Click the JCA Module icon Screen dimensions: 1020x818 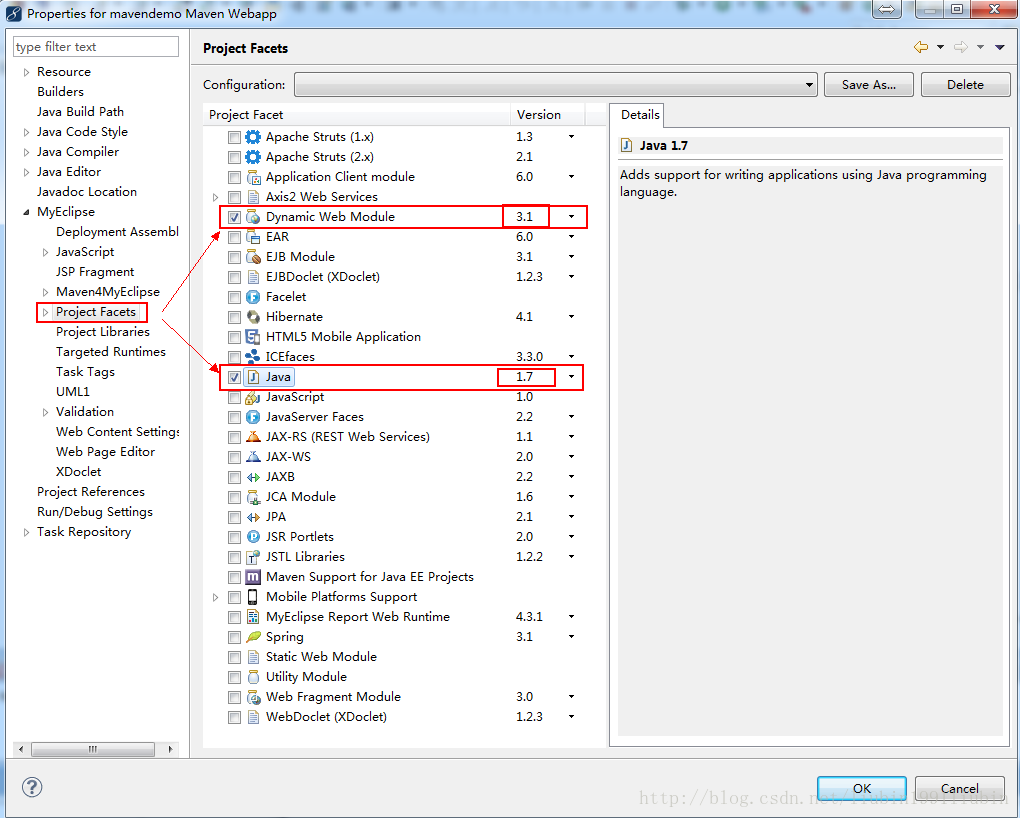(253, 497)
